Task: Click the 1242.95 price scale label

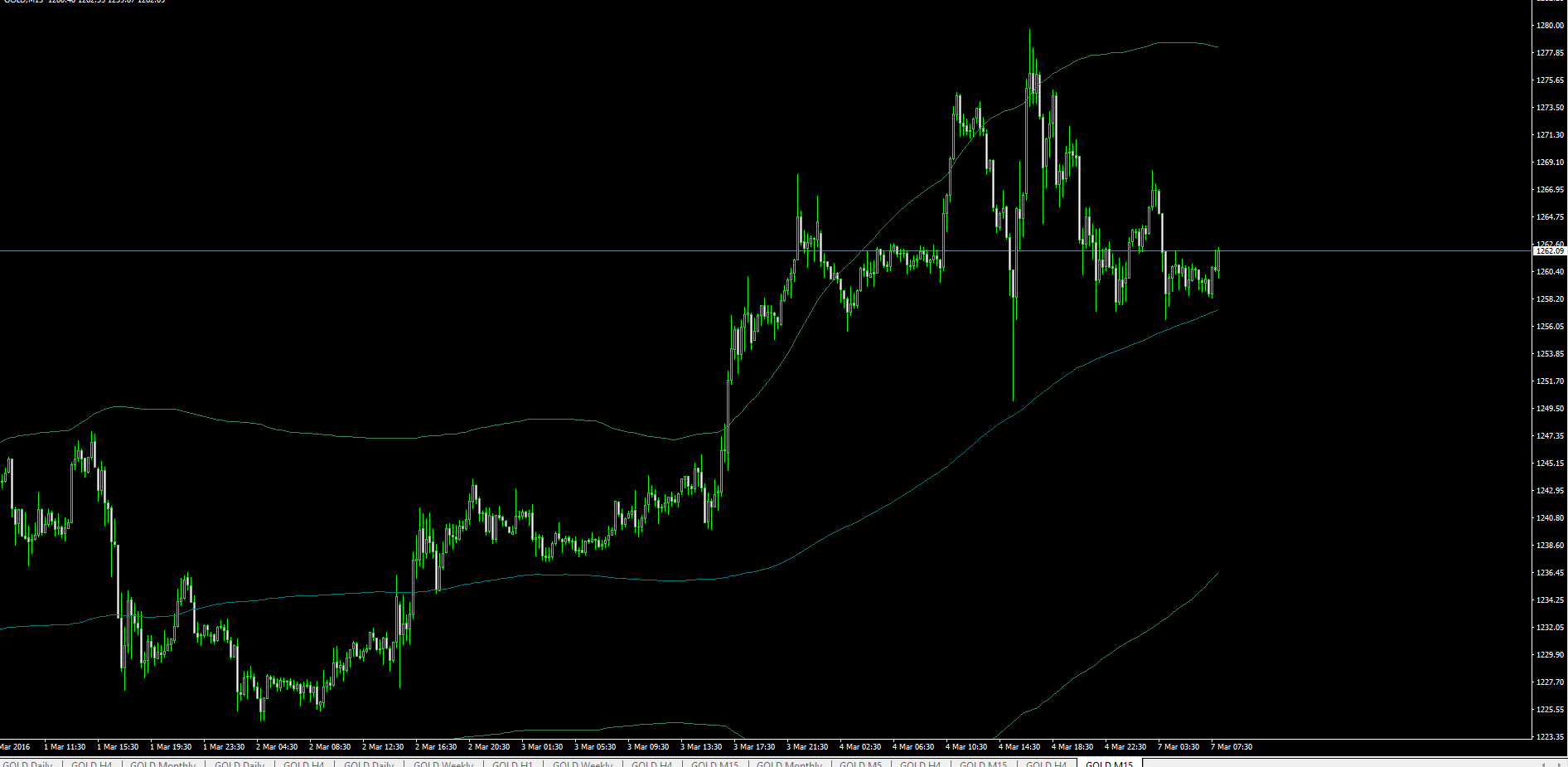Action: [x=1550, y=491]
